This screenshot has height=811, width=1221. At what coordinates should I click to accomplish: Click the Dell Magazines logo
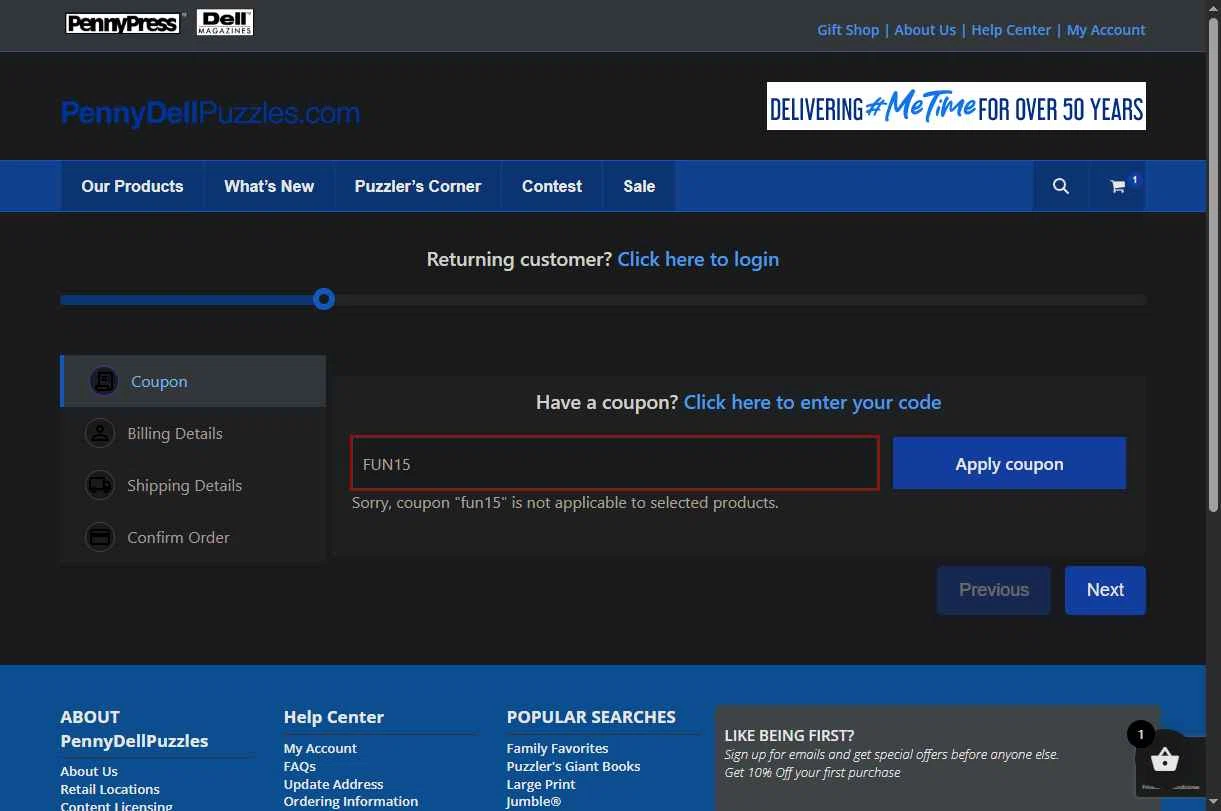coord(225,22)
